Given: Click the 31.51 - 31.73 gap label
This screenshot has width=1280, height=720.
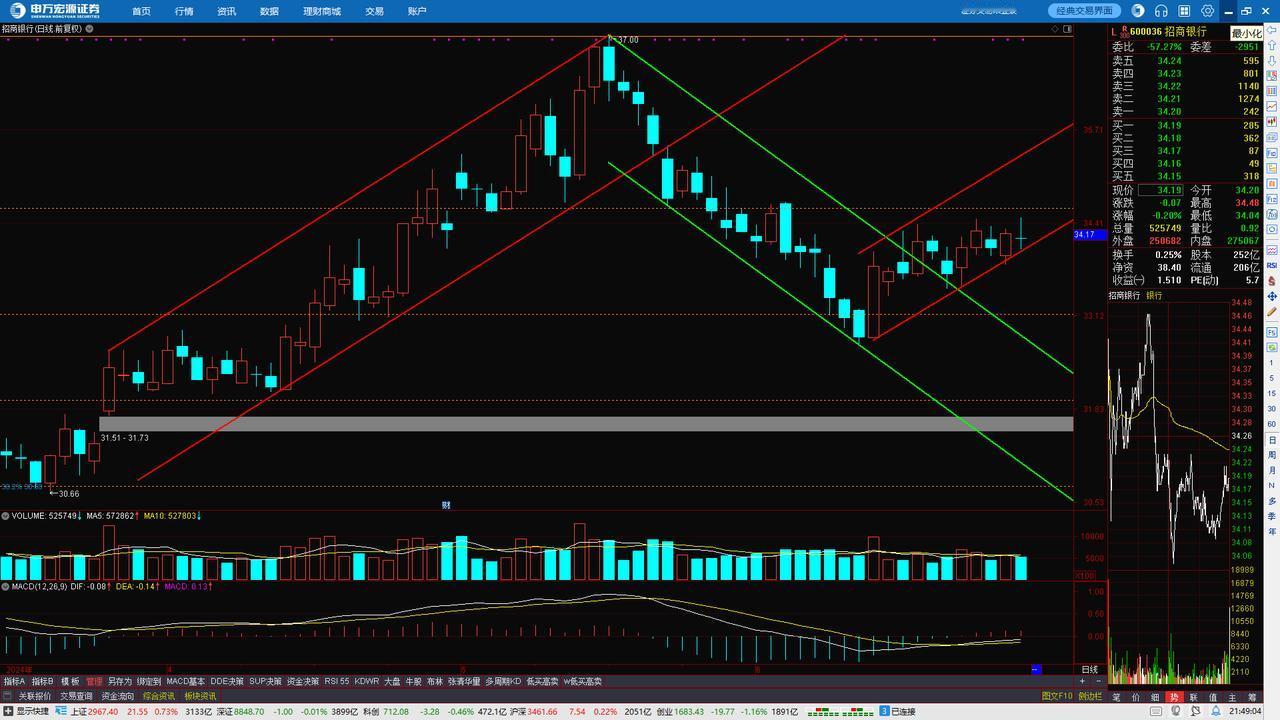Looking at the screenshot, I should coord(125,438).
